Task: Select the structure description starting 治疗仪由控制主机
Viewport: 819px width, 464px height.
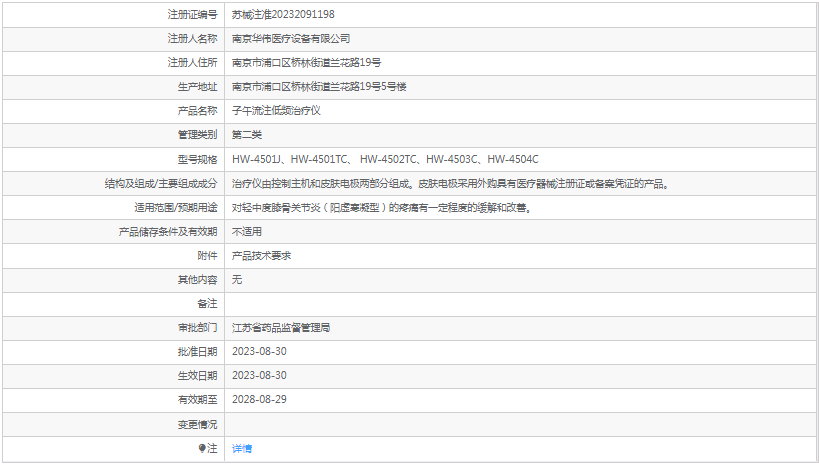Action: coord(451,183)
